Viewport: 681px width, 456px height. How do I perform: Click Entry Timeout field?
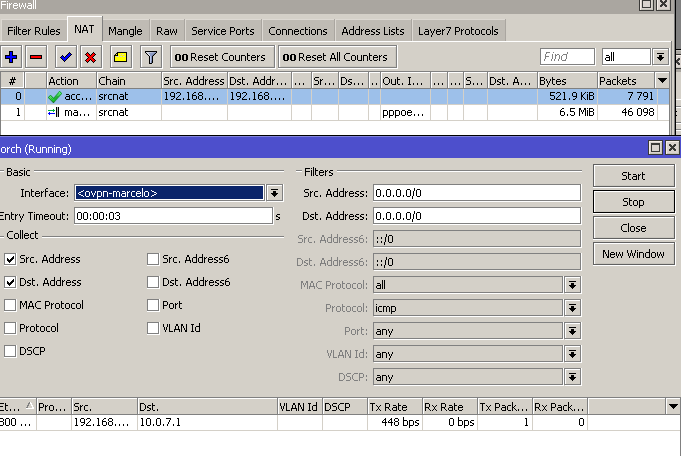(x=173, y=216)
